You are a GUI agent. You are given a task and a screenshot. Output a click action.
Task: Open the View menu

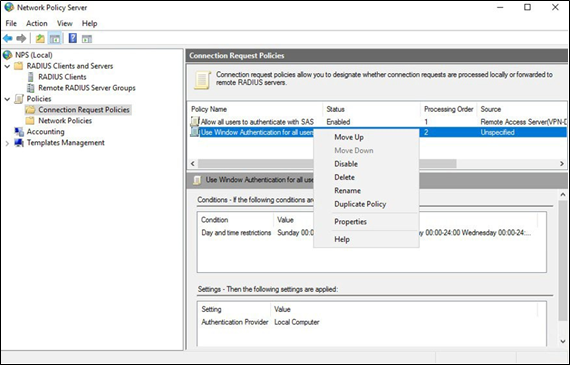click(x=64, y=23)
